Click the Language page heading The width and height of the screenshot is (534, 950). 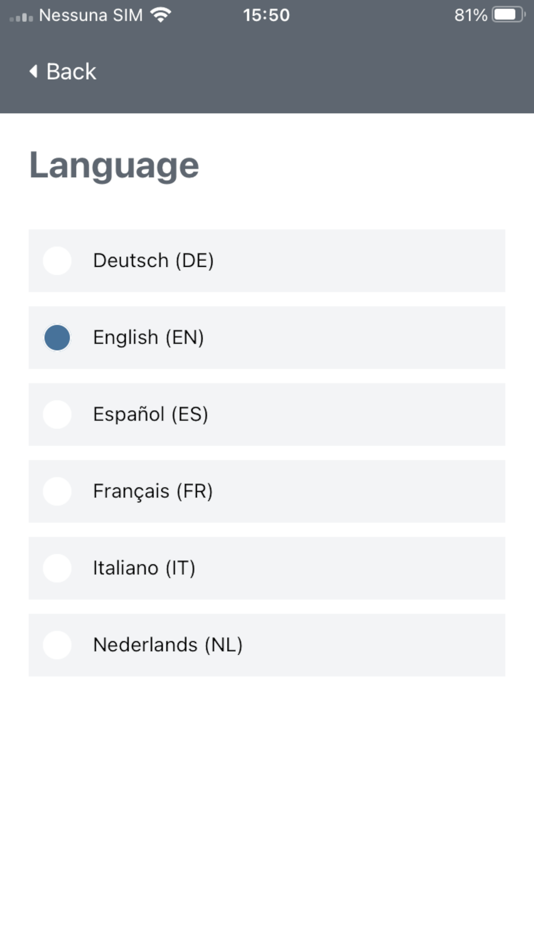tap(114, 166)
